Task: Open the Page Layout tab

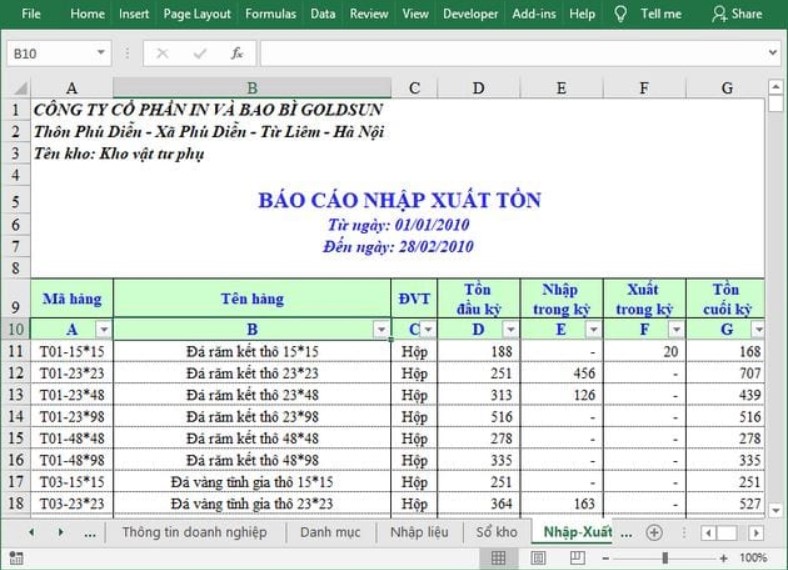Action: pyautogui.click(x=197, y=14)
